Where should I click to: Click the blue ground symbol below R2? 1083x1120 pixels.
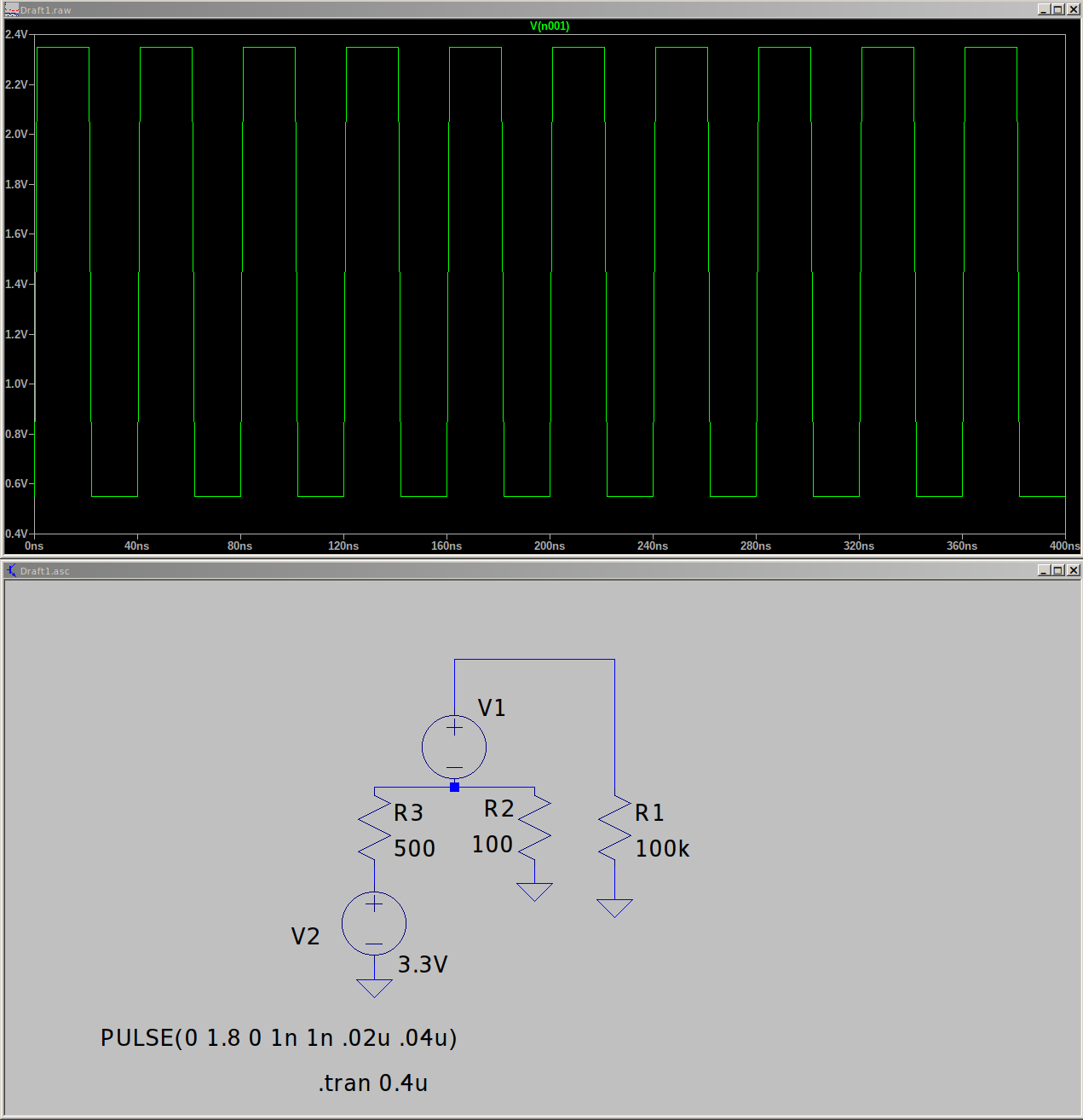coord(534,892)
